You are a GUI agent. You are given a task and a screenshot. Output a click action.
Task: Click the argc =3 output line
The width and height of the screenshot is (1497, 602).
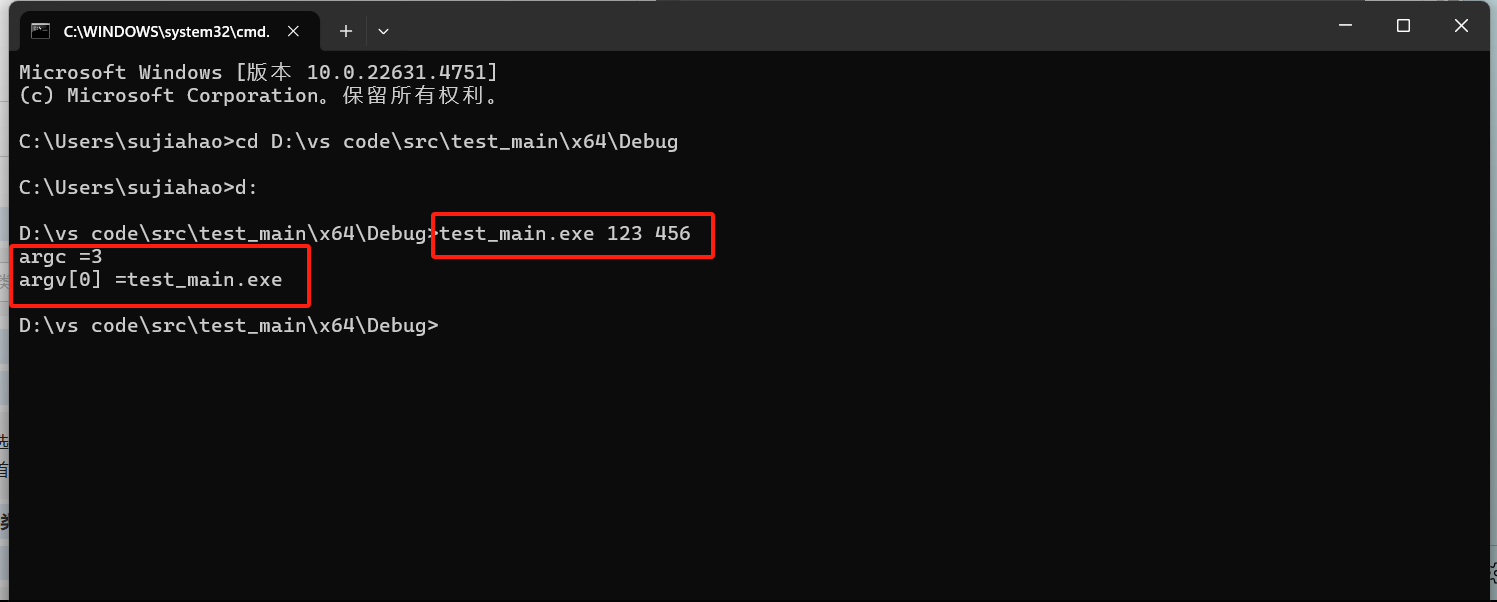click(60, 257)
